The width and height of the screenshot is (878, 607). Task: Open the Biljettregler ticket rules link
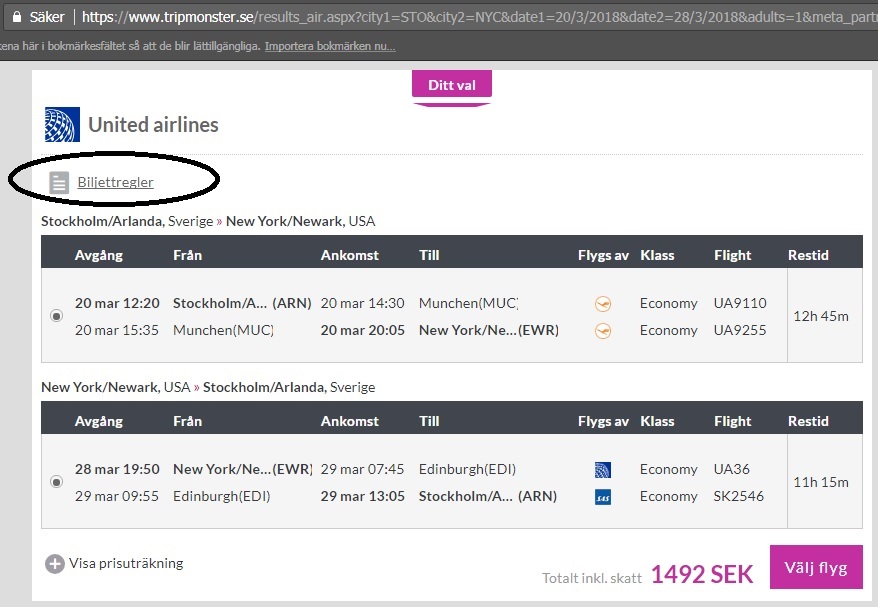pos(115,182)
